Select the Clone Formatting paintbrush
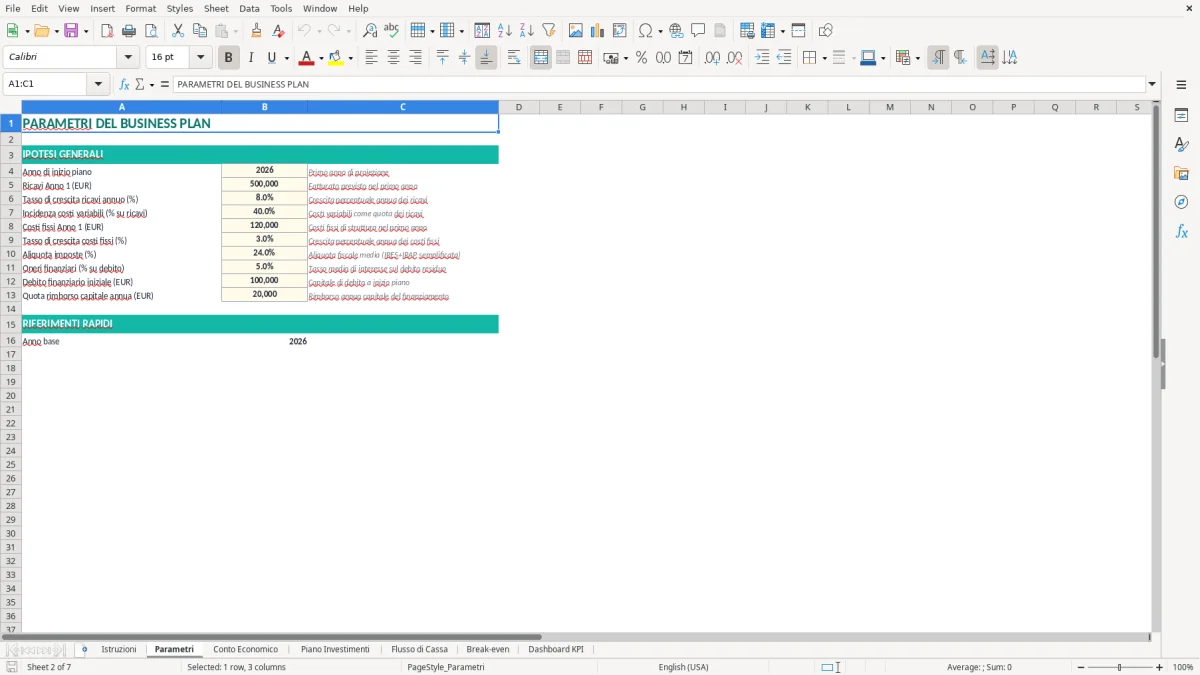Viewport: 1200px width, 675px height. click(257, 31)
